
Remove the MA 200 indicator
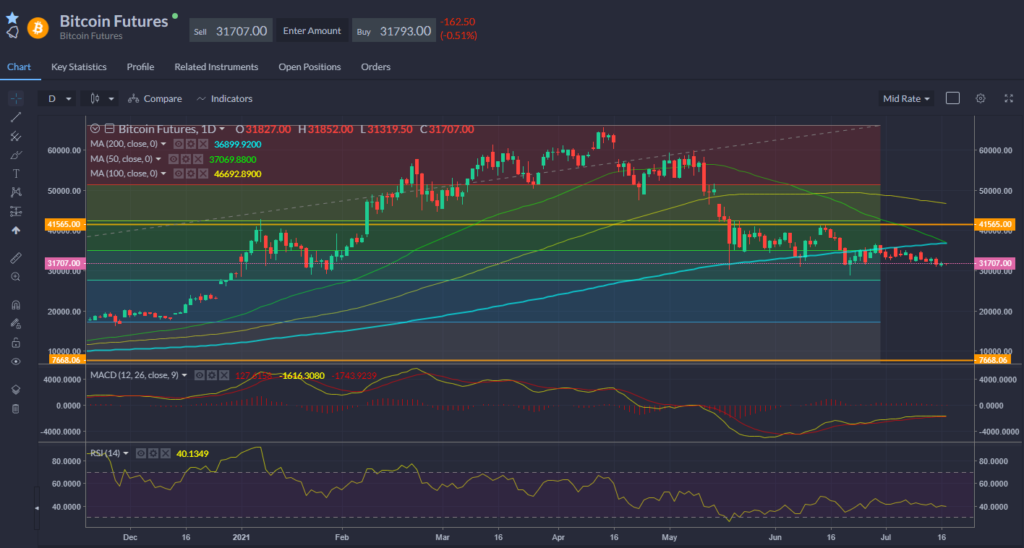pyautogui.click(x=203, y=144)
